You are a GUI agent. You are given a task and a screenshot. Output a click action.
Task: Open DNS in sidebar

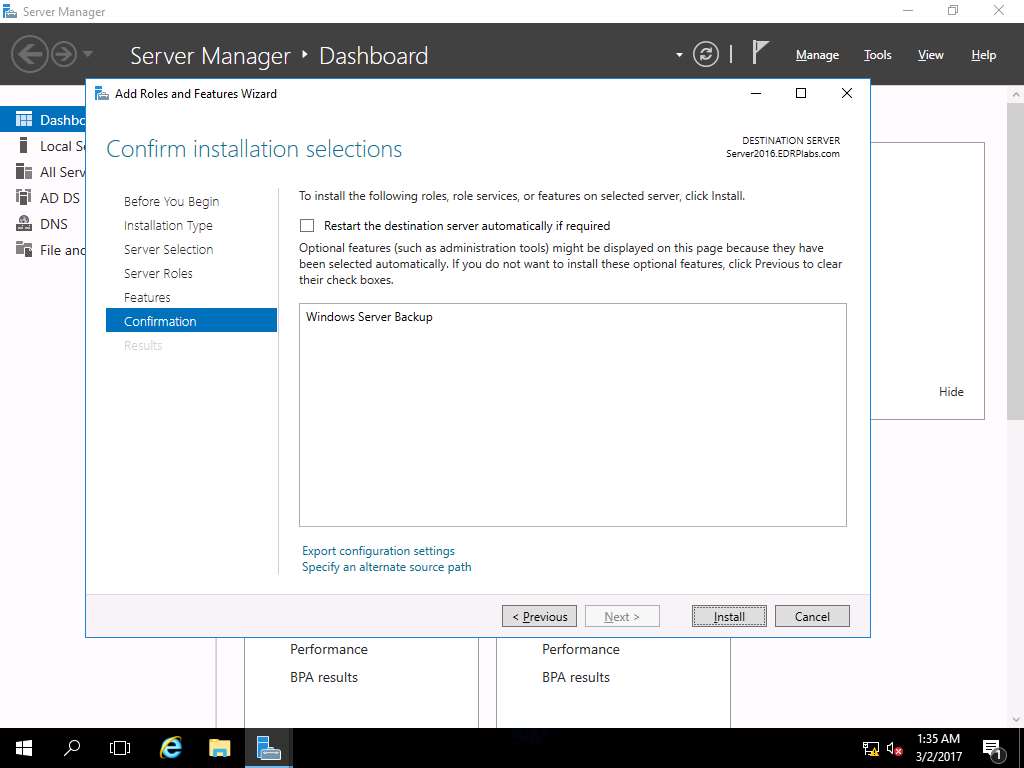click(41, 224)
